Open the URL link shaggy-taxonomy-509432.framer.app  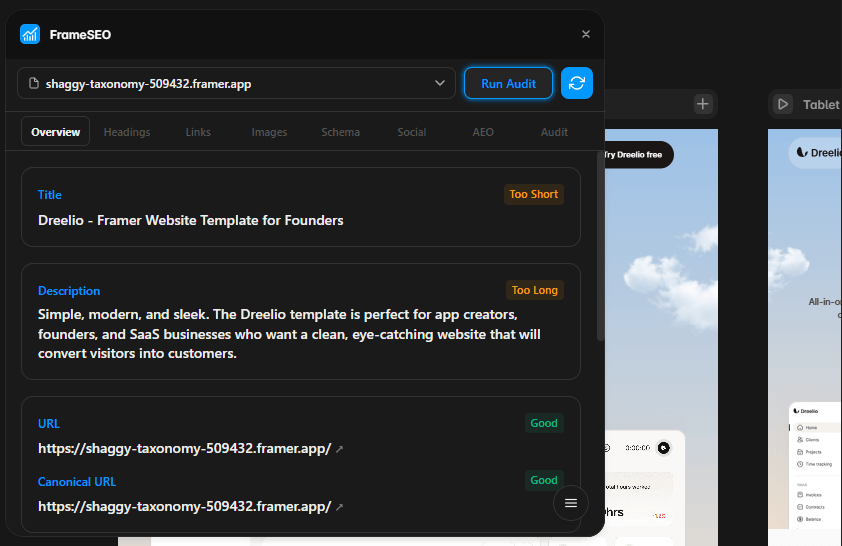185,448
